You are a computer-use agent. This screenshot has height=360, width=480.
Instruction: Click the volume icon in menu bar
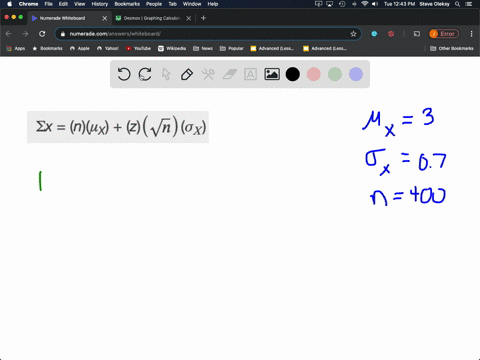(375, 4)
